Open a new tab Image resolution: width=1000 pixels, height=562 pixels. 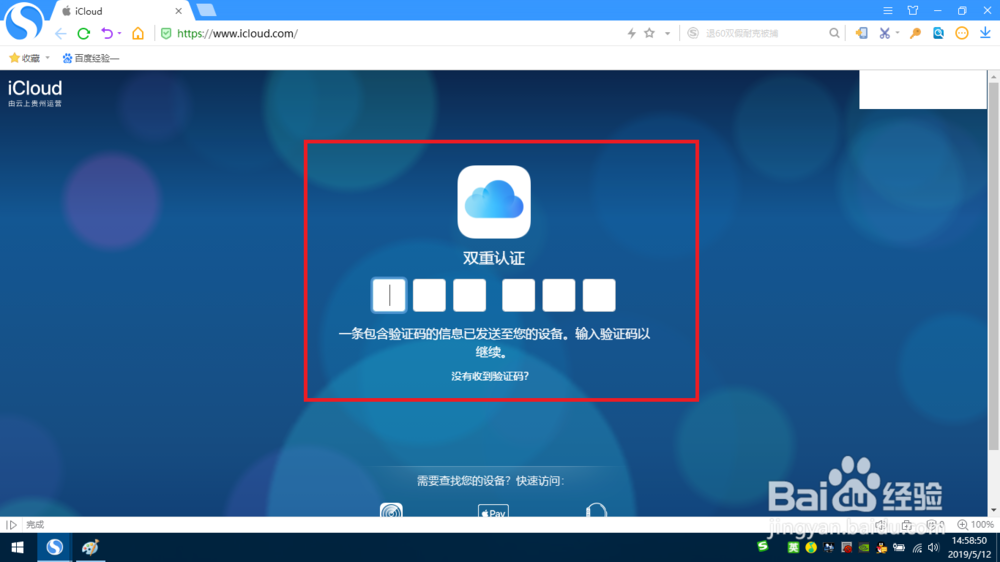point(206,10)
